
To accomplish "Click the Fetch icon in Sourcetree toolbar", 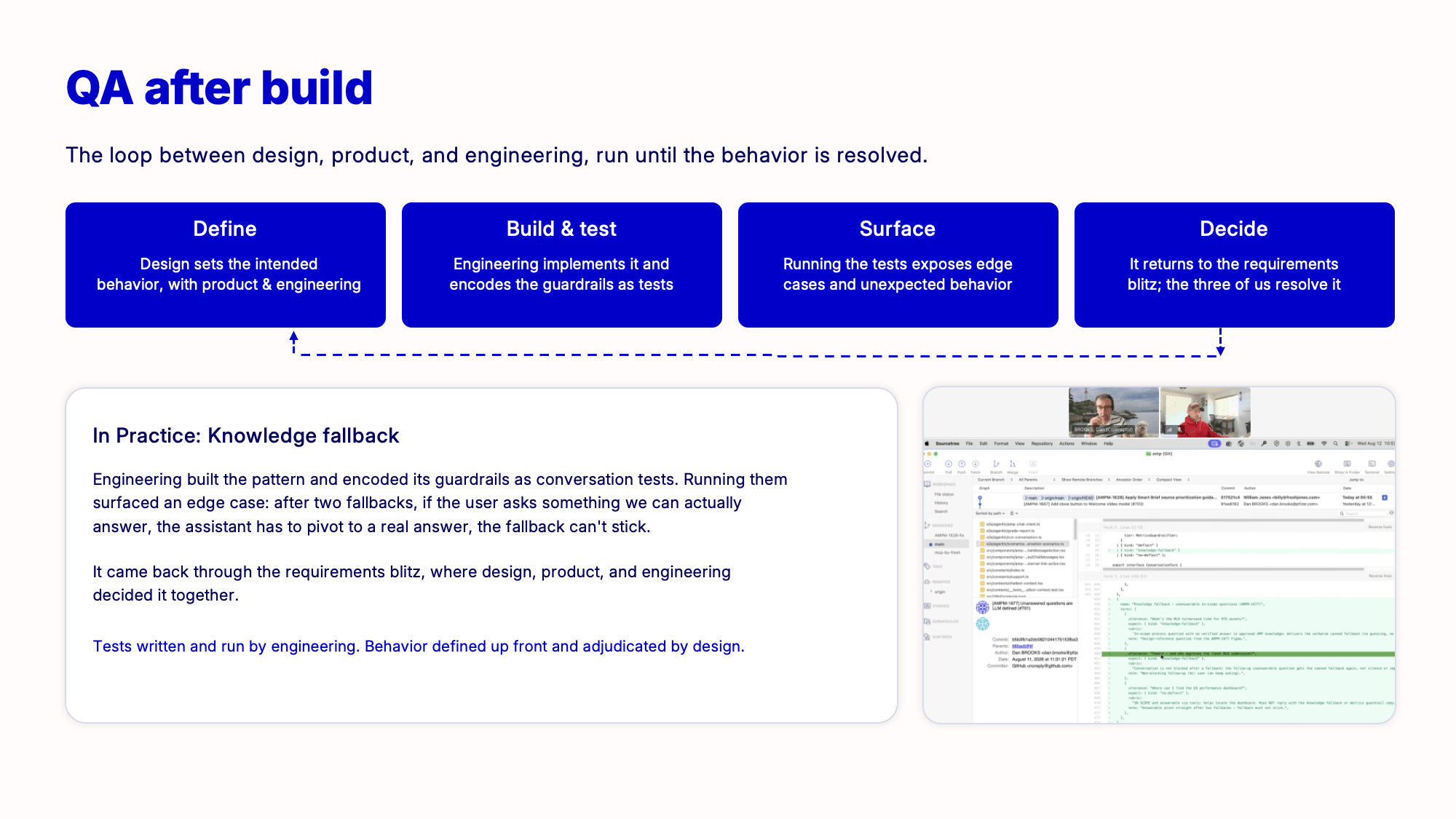I will click(976, 464).
